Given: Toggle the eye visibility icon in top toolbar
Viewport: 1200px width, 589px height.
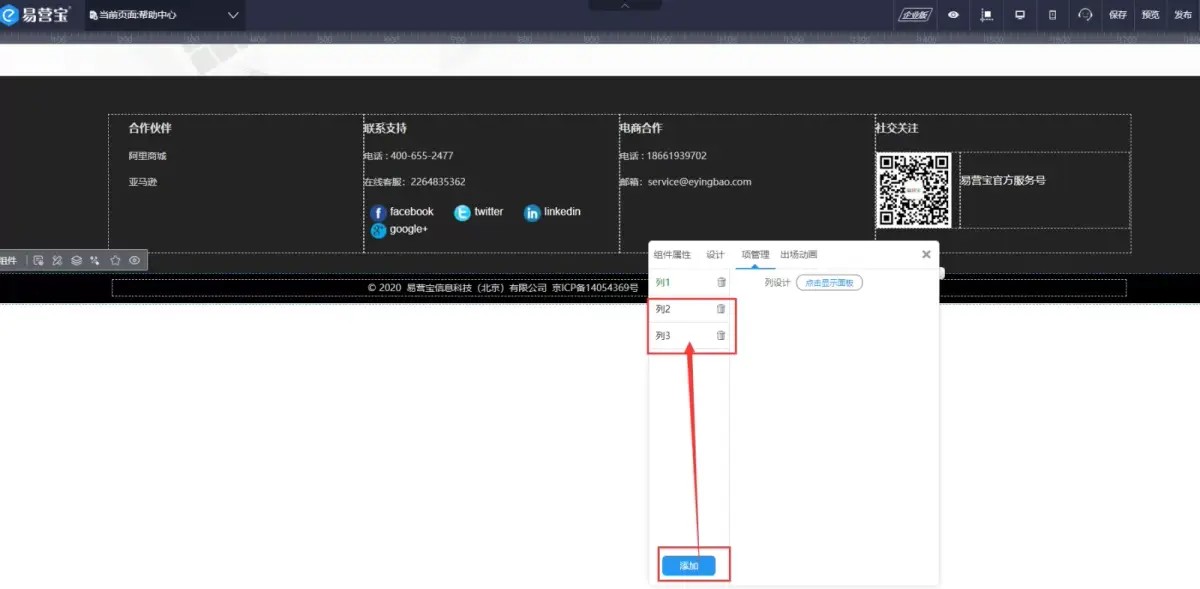Looking at the screenshot, I should [x=954, y=15].
